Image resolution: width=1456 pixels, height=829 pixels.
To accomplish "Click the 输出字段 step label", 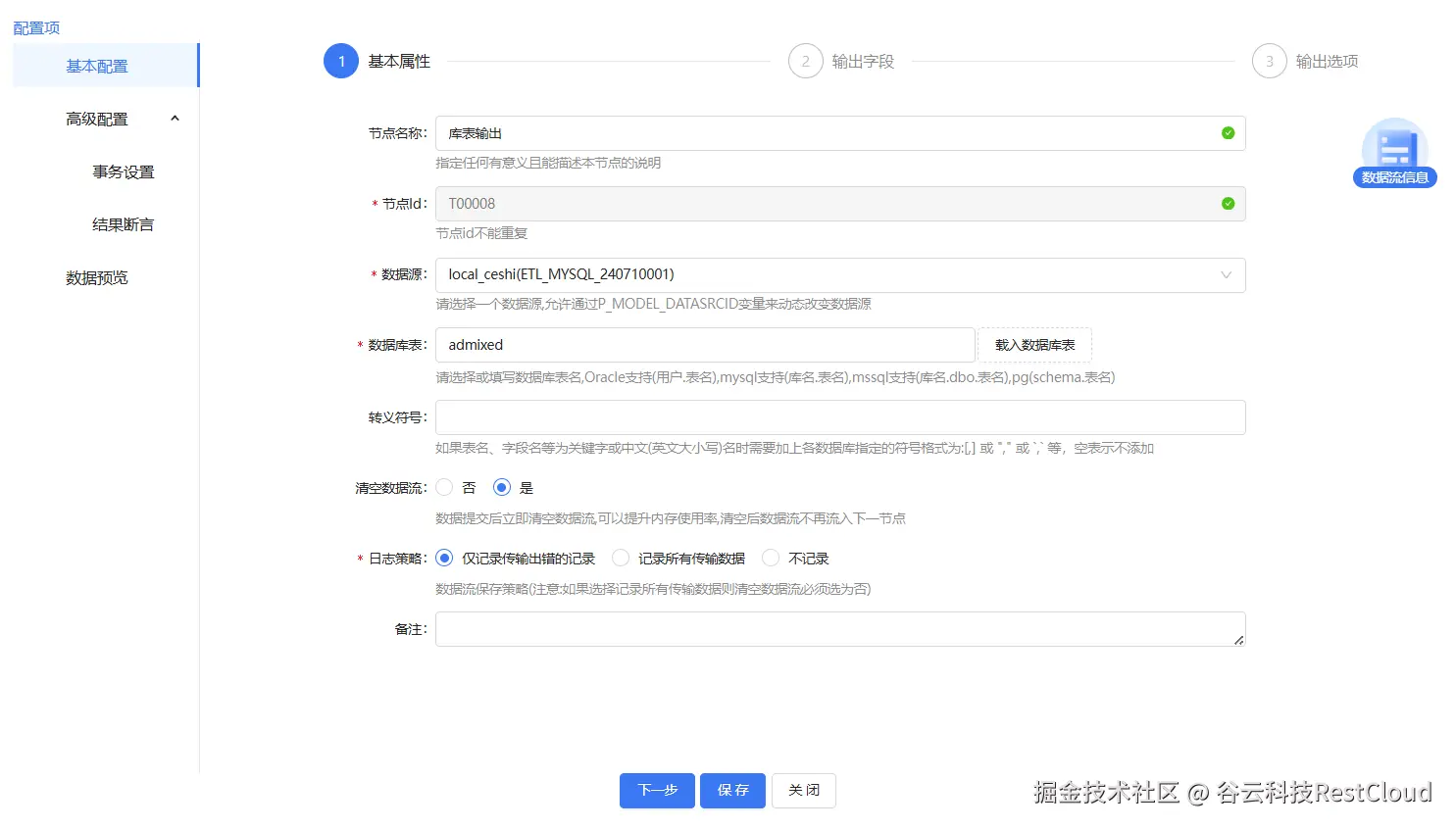I will (863, 61).
